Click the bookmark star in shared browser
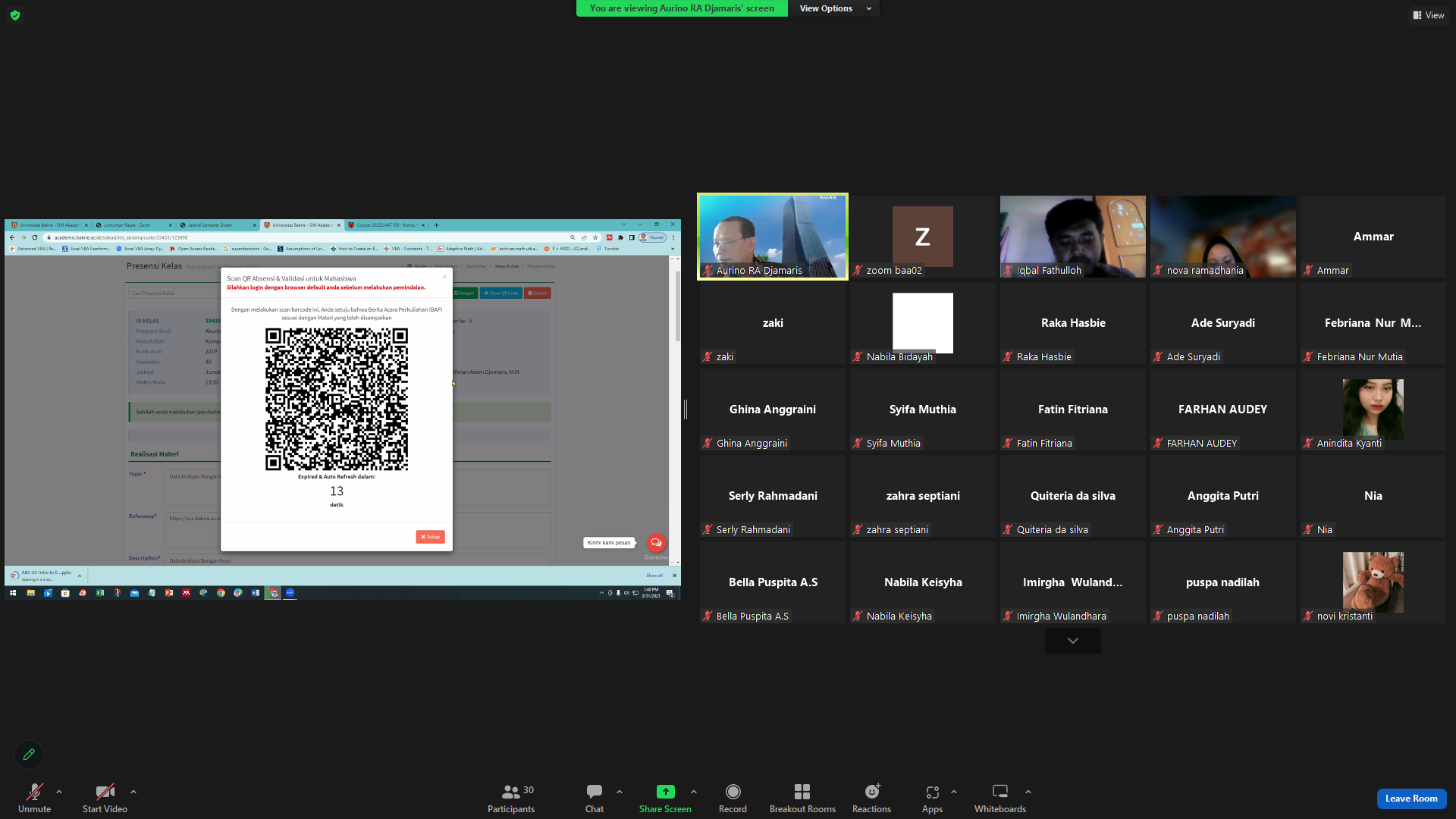This screenshot has height=819, width=1456. click(x=595, y=237)
